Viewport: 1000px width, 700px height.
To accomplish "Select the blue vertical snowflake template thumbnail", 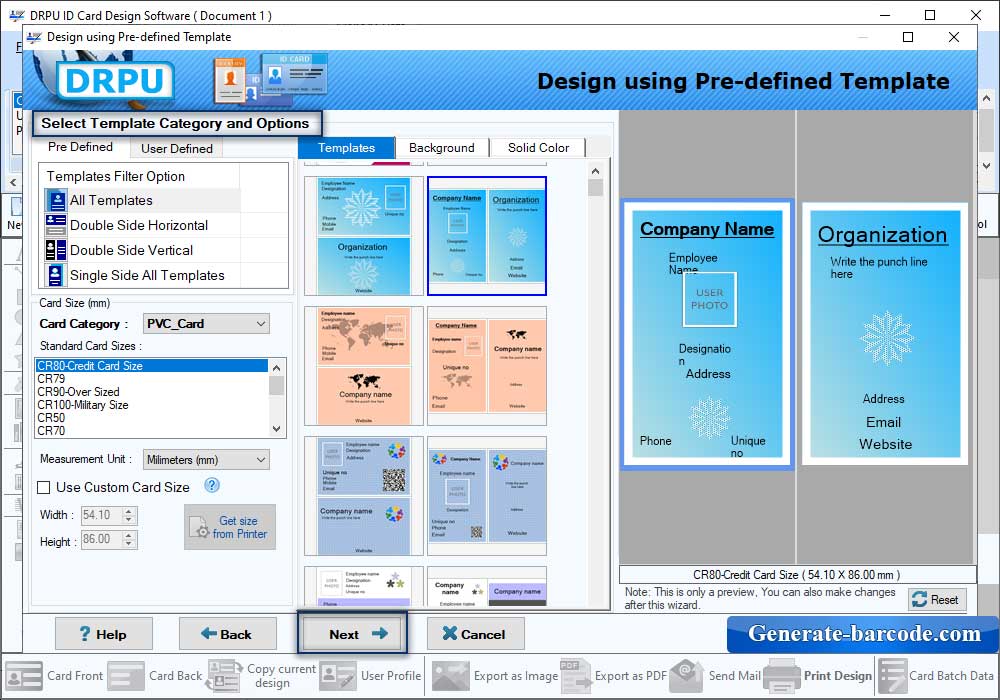I will click(x=487, y=236).
